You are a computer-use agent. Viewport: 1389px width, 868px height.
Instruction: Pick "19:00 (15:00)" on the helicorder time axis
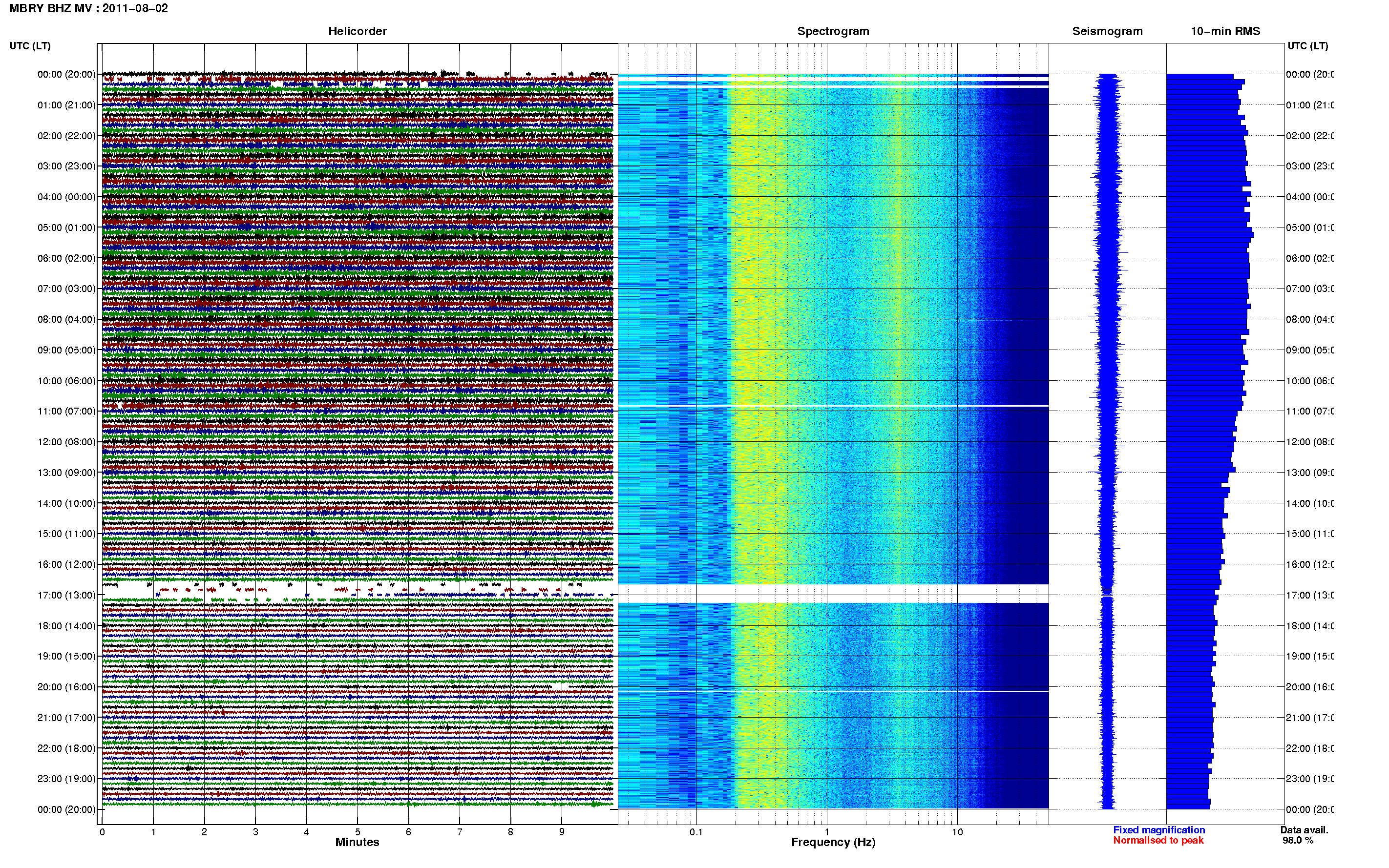pos(66,657)
